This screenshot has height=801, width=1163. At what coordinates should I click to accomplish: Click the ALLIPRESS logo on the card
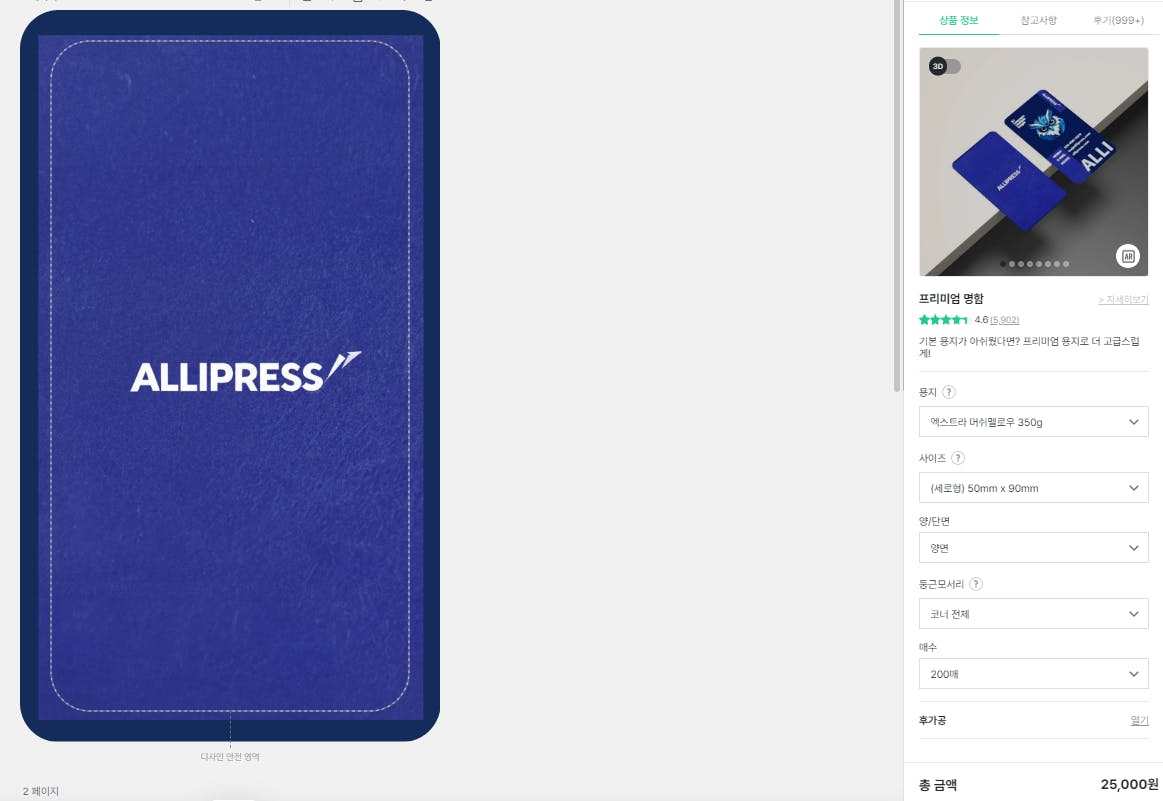246,372
